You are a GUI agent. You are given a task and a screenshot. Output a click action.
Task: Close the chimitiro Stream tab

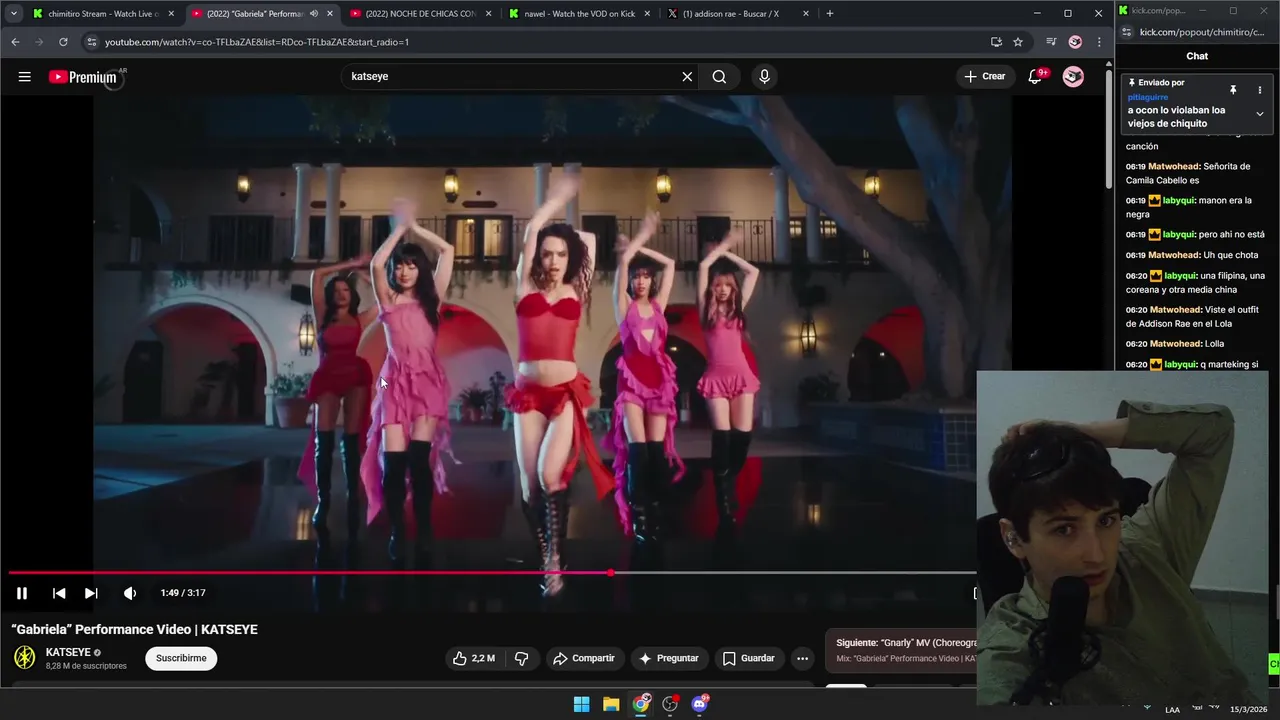point(171,14)
